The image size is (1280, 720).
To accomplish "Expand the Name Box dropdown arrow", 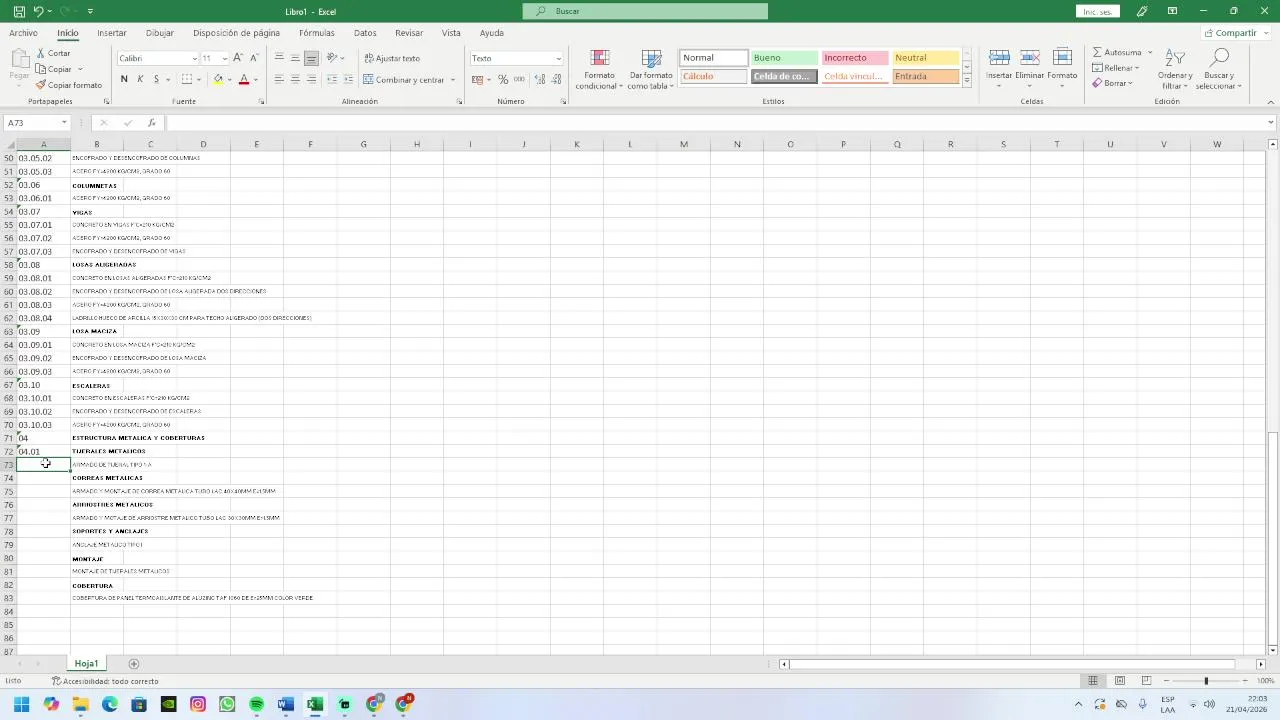I will [x=64, y=123].
